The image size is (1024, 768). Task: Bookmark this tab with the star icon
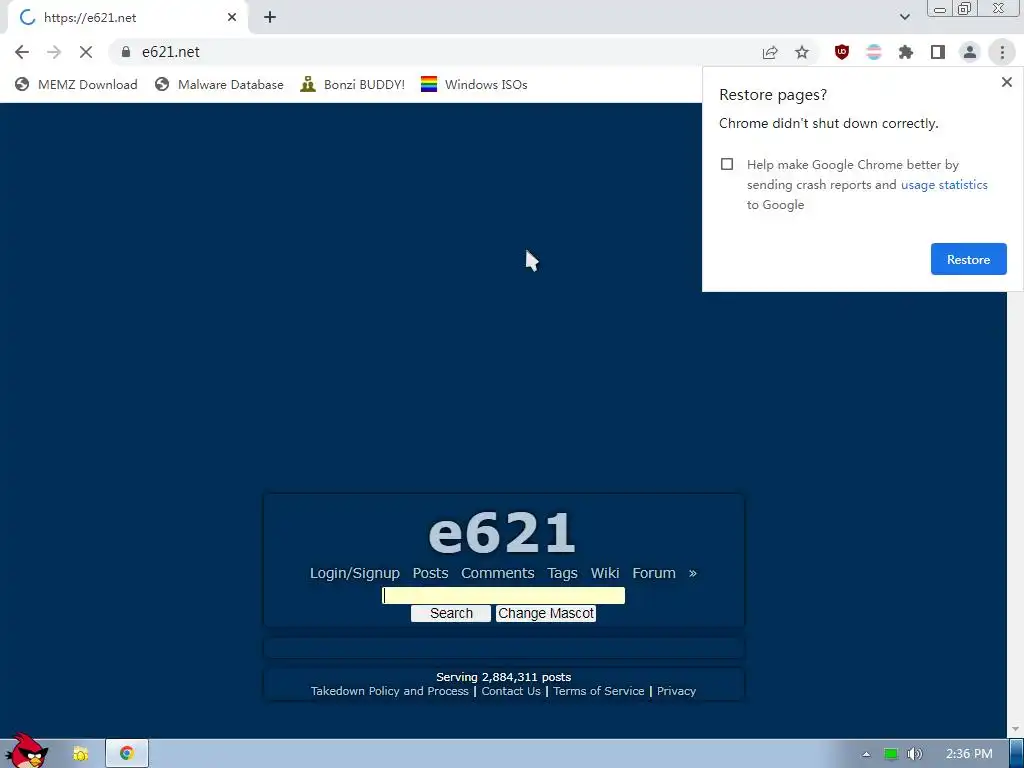[802, 52]
